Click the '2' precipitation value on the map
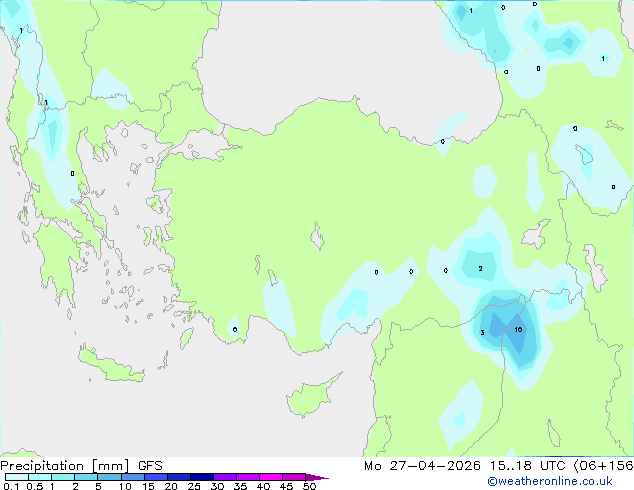The height and width of the screenshot is (490, 634). [480, 268]
